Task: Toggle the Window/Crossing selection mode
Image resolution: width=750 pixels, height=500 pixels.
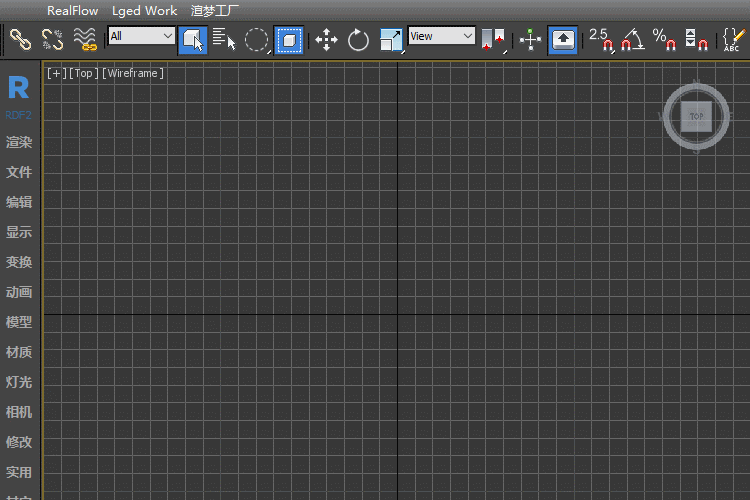Action: pos(289,40)
